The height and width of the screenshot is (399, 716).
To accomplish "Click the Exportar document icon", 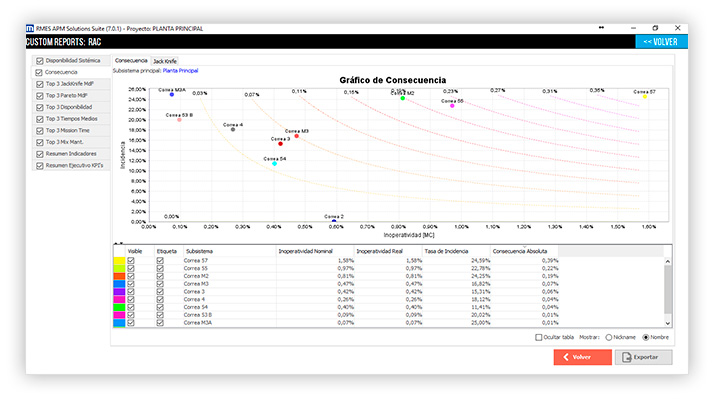I will (626, 357).
